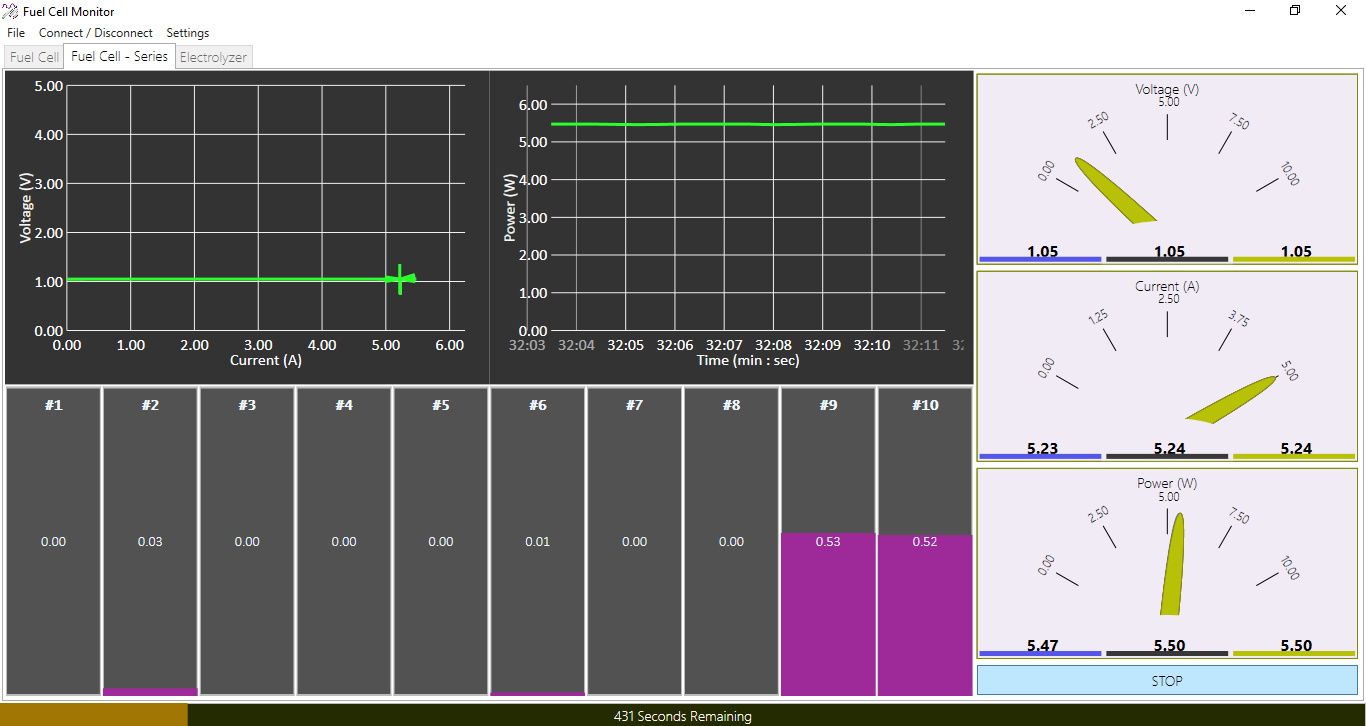Switch to the Fuel Cell tab

(33, 57)
